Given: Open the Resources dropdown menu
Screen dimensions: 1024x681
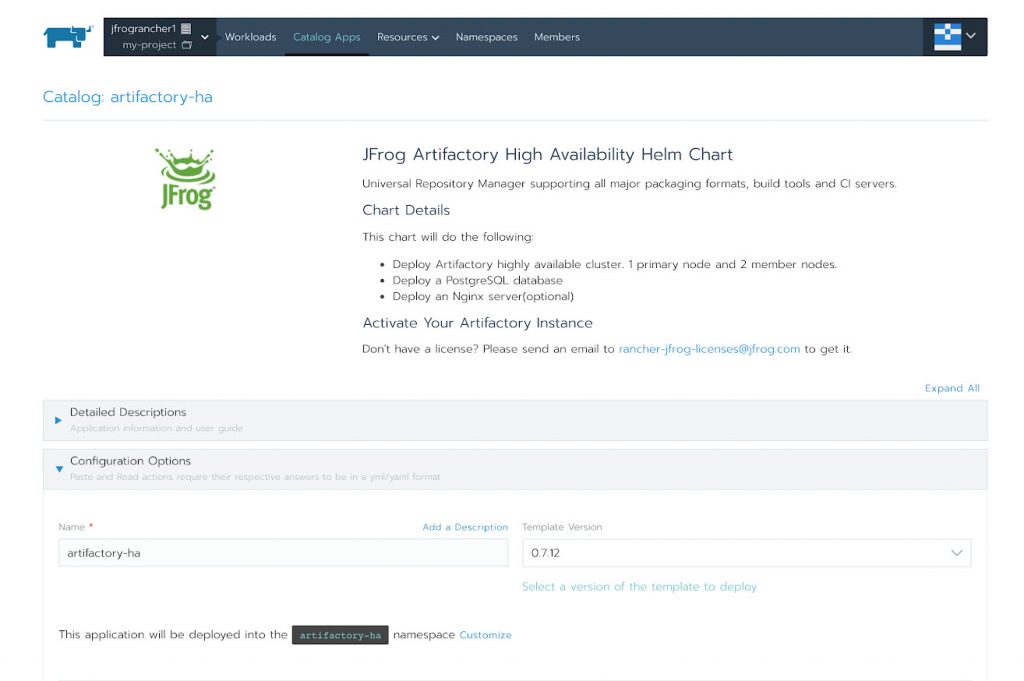Looking at the screenshot, I should pos(407,37).
